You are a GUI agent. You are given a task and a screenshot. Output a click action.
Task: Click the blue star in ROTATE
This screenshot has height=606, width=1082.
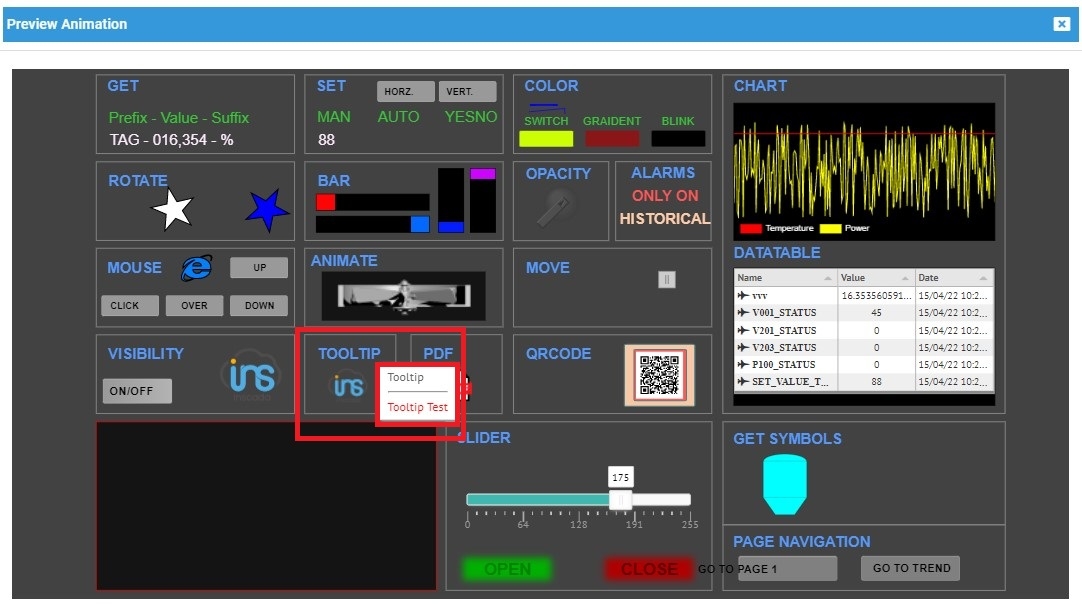point(267,210)
